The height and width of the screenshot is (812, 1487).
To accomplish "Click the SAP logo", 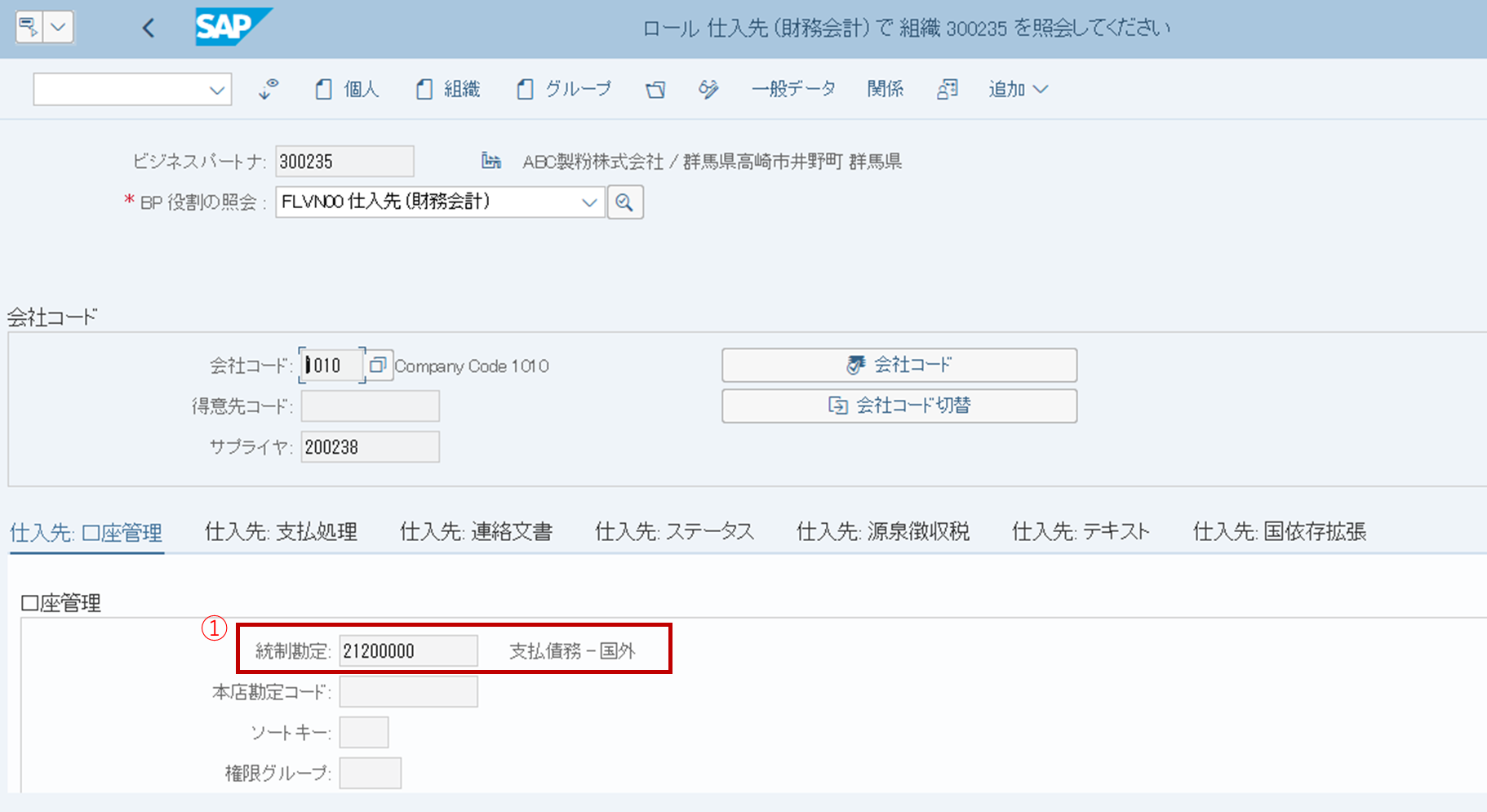I will tap(233, 27).
